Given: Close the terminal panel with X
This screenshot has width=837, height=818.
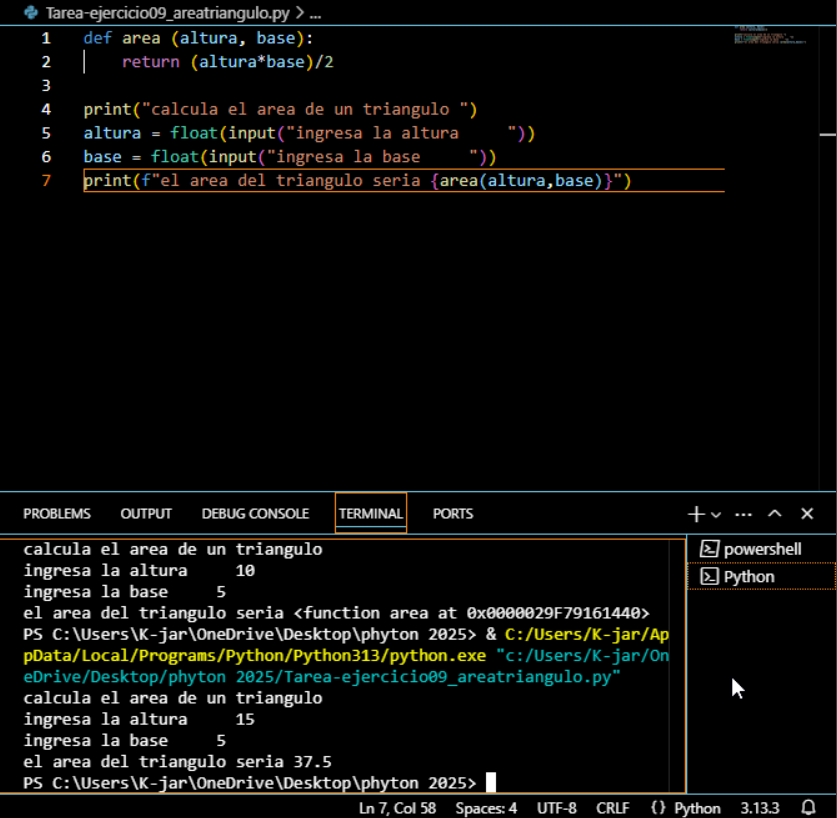Looking at the screenshot, I should (x=807, y=514).
